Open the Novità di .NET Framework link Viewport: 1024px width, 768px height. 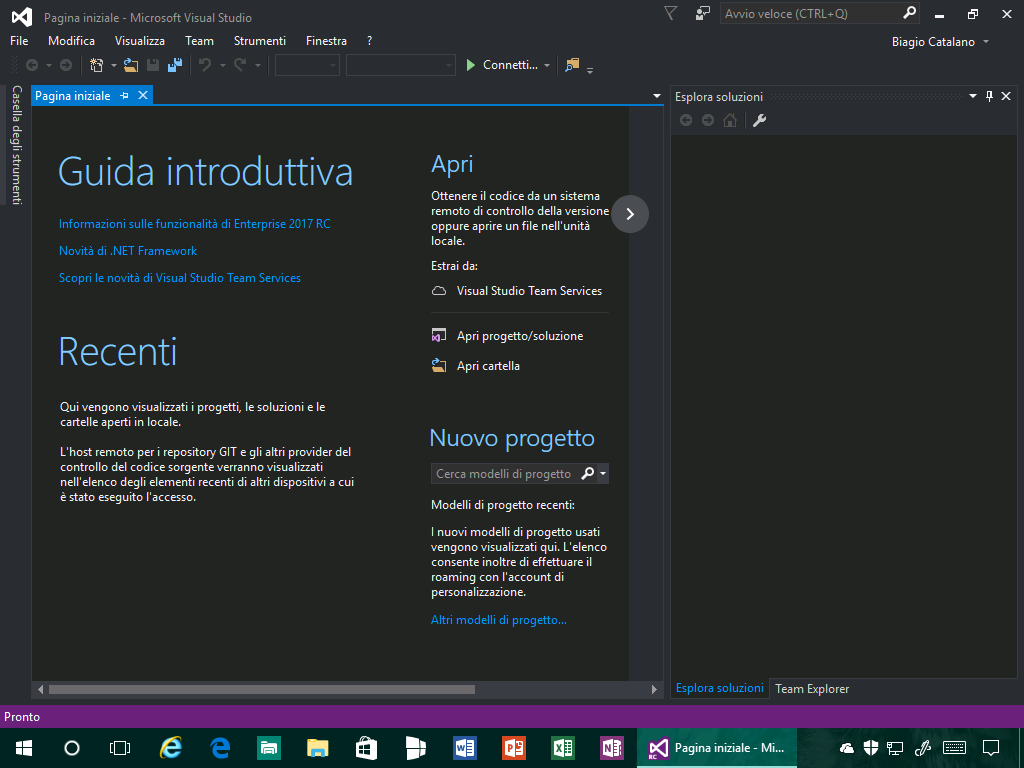click(128, 251)
